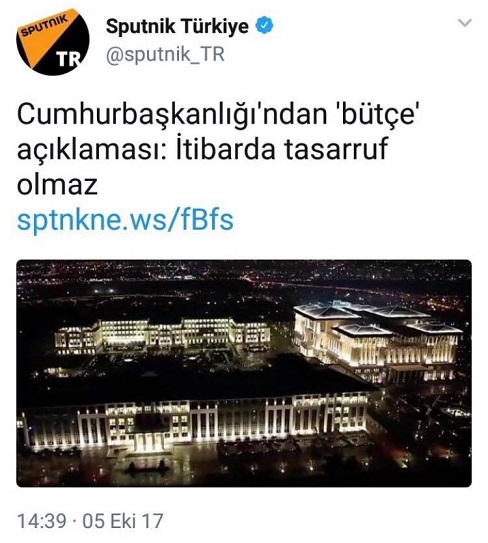Viewport: 488px width, 543px height.
Task: Click the white TR letters in logo
Action: tap(69, 60)
